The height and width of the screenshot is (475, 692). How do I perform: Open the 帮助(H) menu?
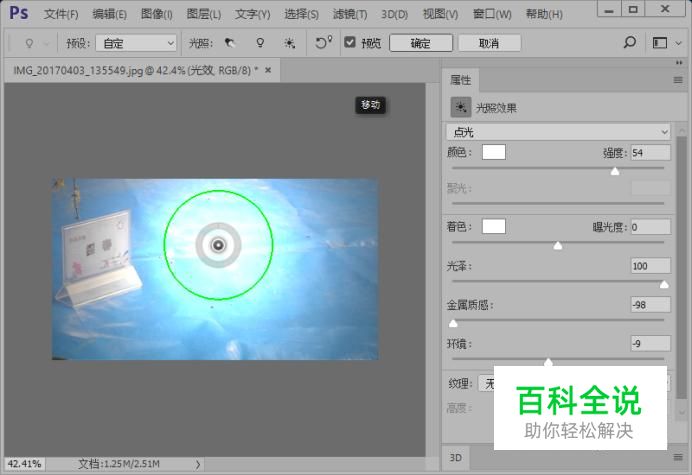544,14
